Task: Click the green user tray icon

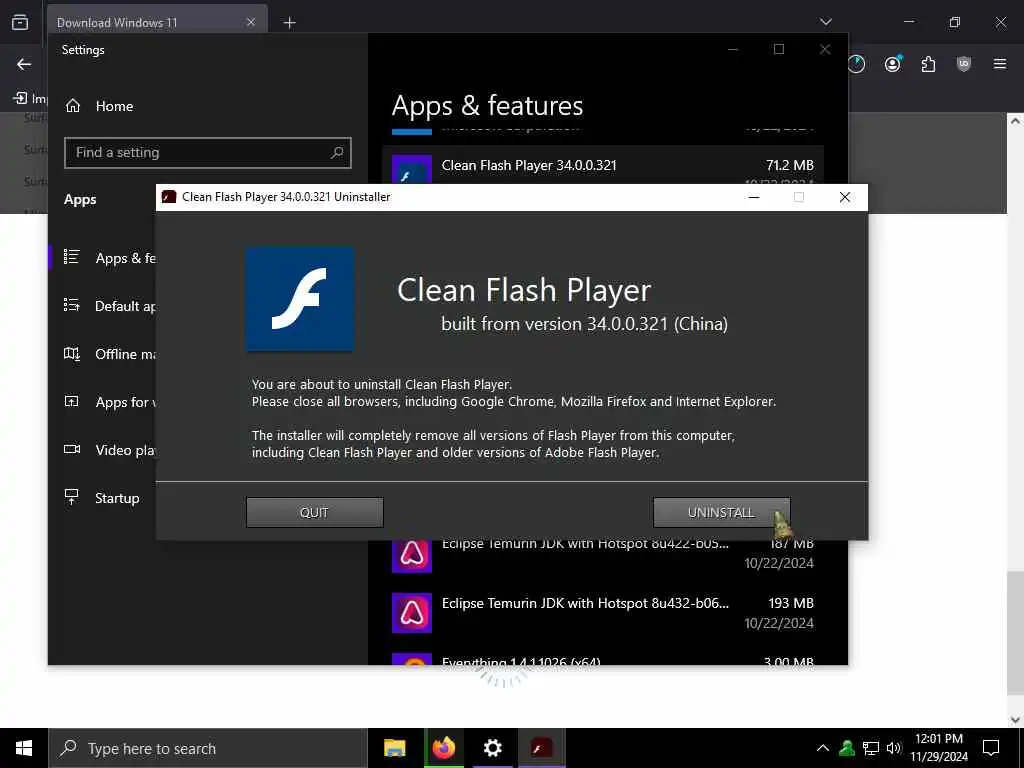Action: coord(847,748)
